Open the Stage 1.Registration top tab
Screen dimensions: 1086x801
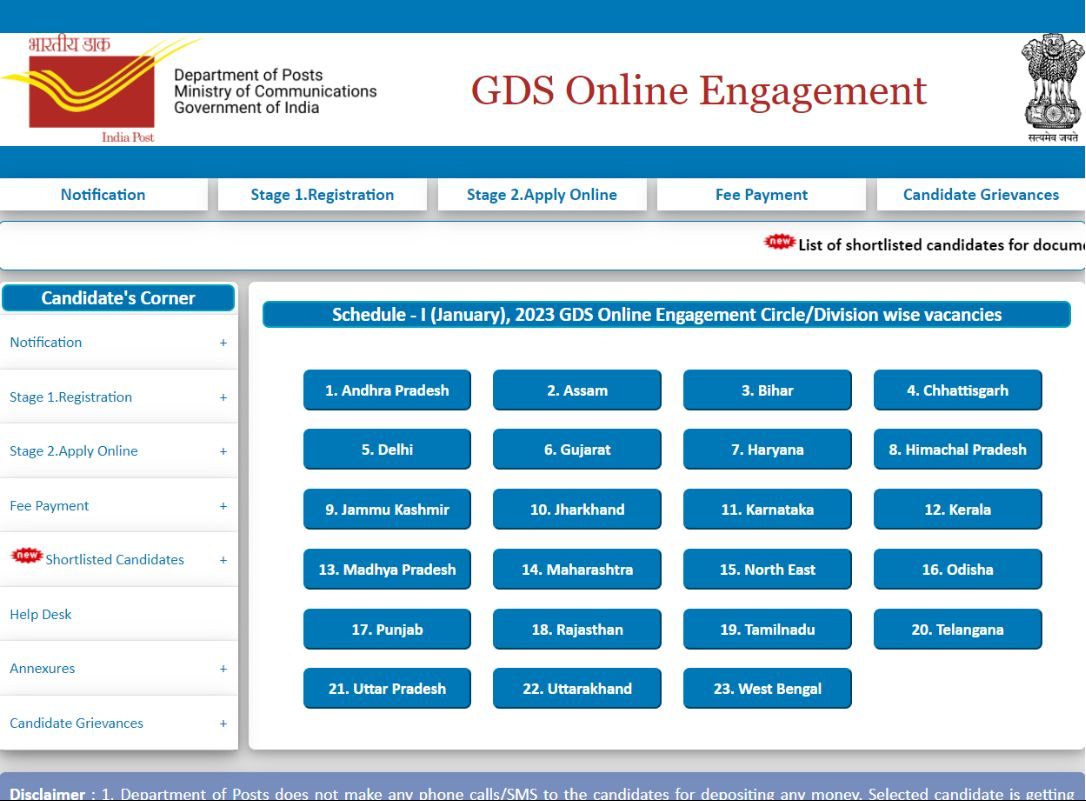(322, 195)
